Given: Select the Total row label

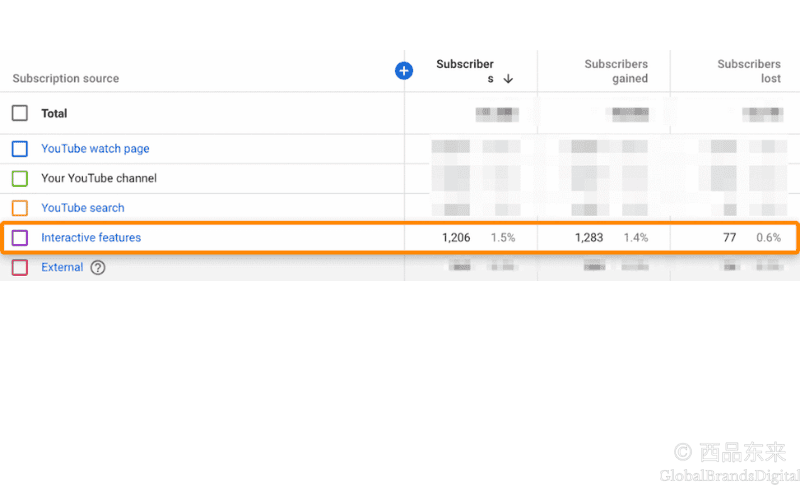Looking at the screenshot, I should (54, 113).
